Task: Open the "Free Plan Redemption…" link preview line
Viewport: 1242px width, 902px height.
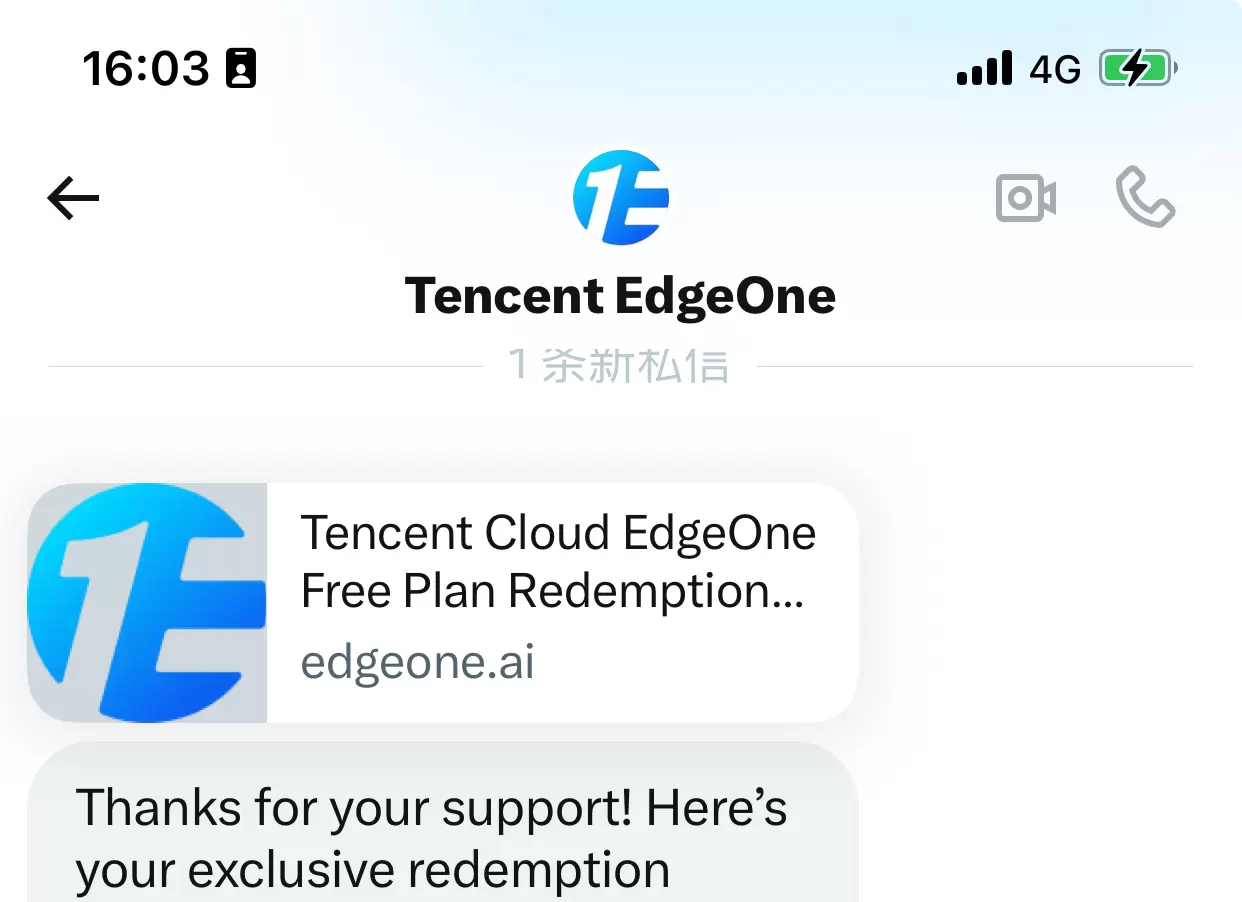Action: click(552, 592)
